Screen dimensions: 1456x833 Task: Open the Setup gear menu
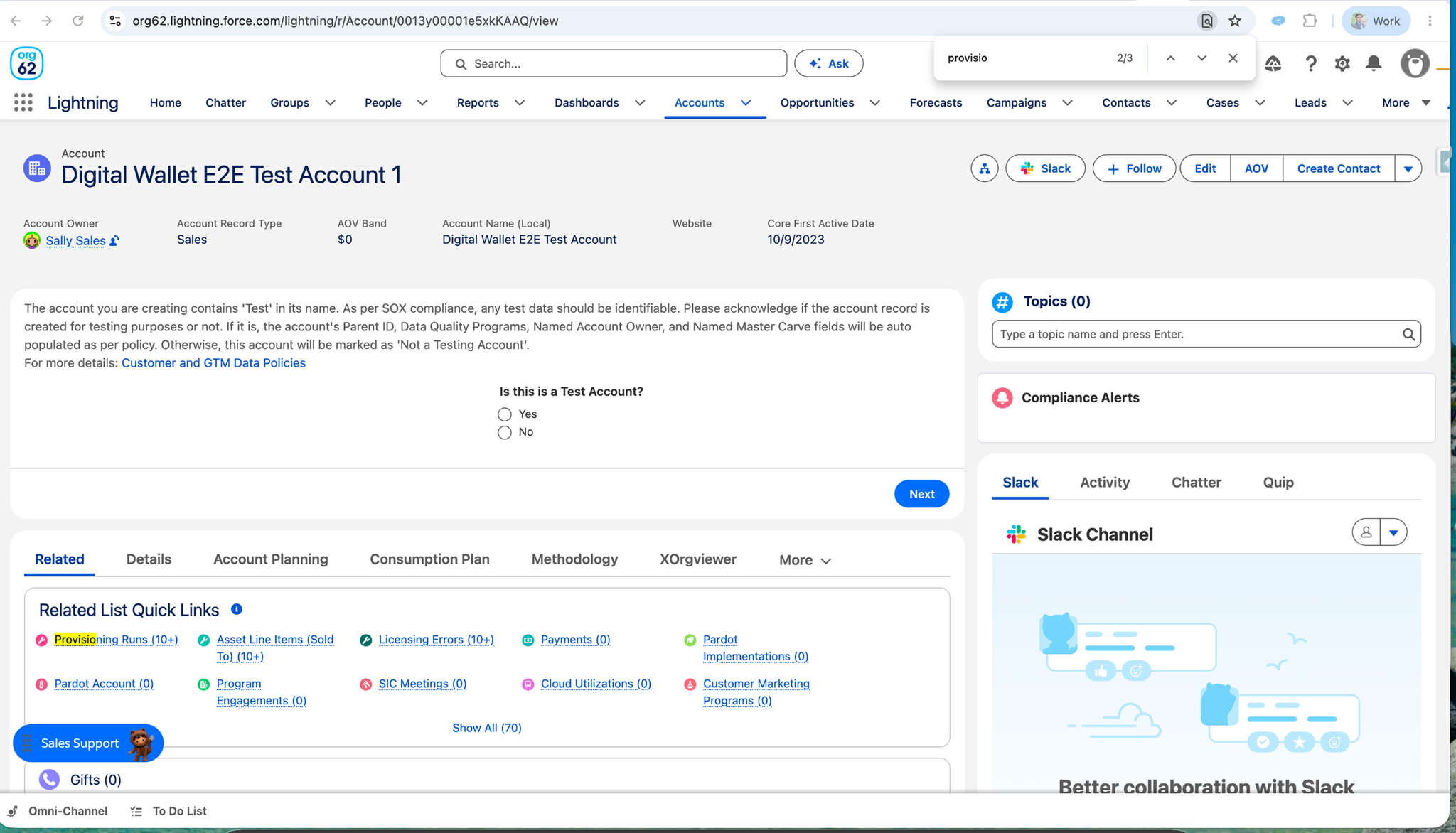(1342, 64)
